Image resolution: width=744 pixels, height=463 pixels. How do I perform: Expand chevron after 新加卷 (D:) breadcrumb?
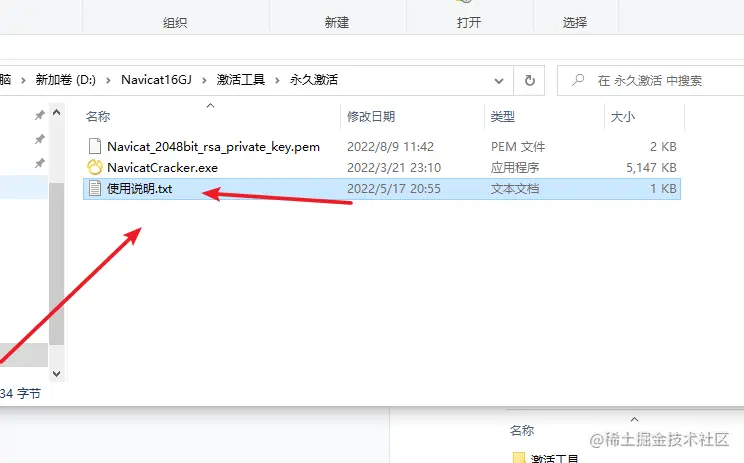tap(109, 81)
